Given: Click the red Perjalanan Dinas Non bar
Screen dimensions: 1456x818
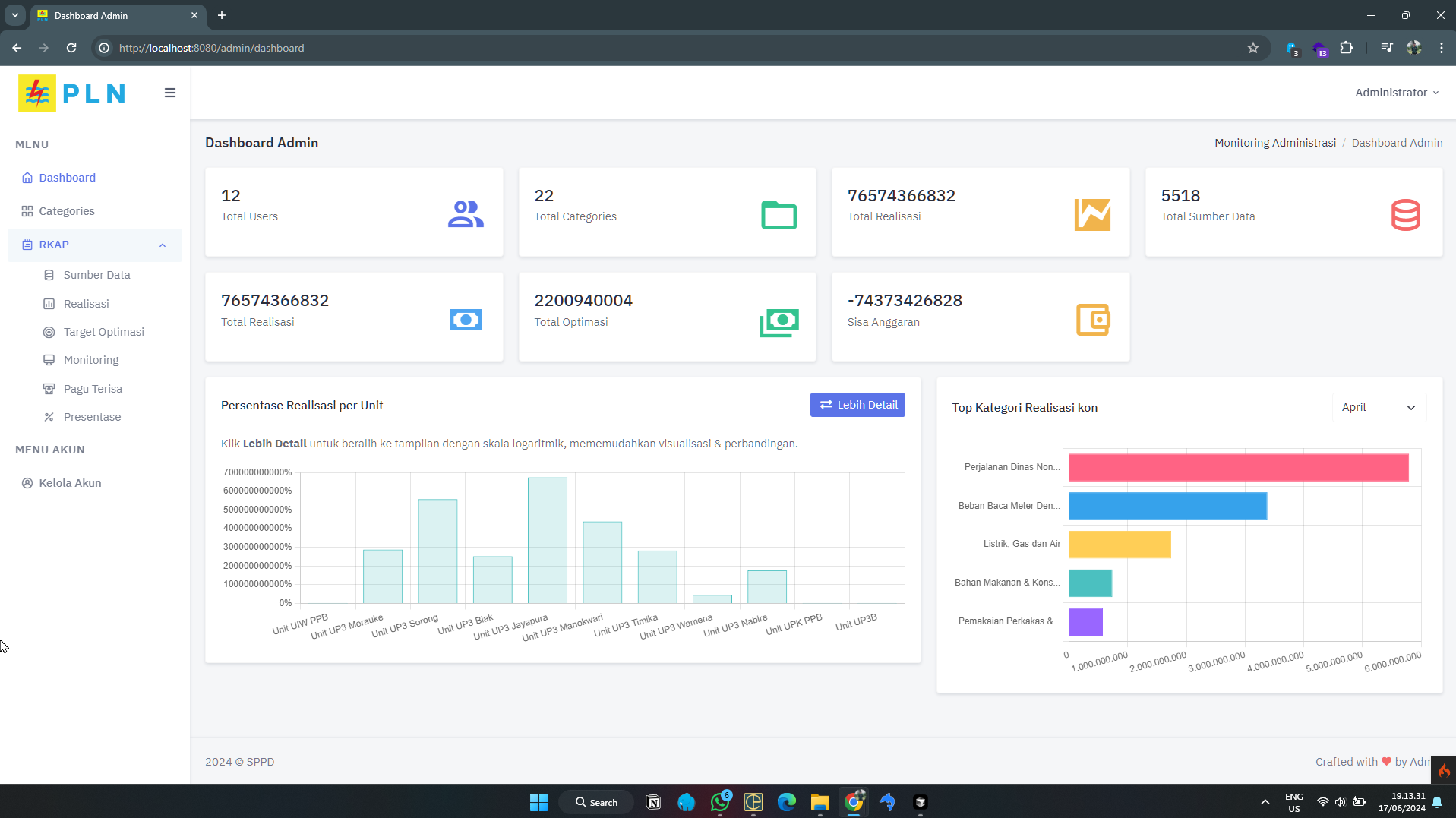Looking at the screenshot, I should point(1239,467).
